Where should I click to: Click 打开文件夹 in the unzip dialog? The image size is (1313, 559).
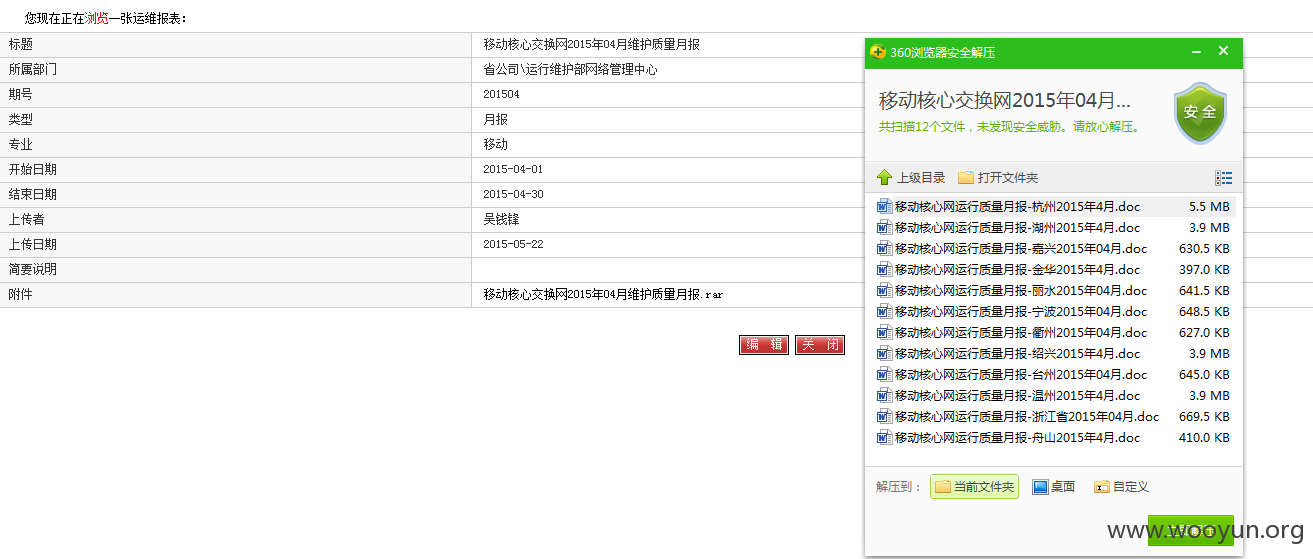click(x=998, y=178)
